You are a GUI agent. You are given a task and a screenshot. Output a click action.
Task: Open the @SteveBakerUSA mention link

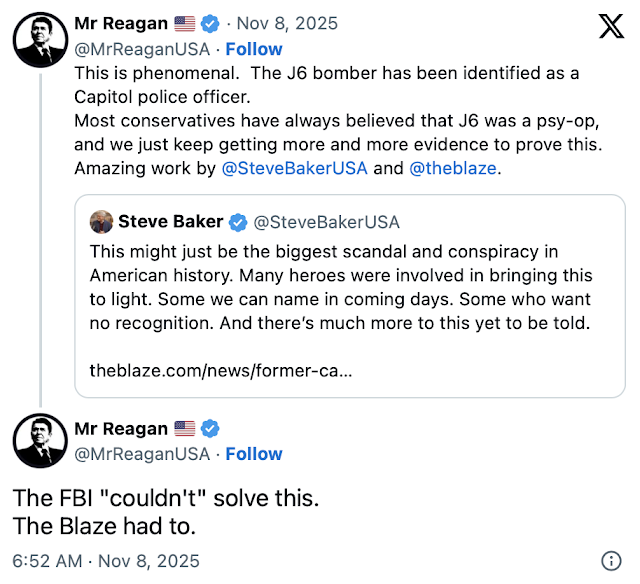(294, 168)
